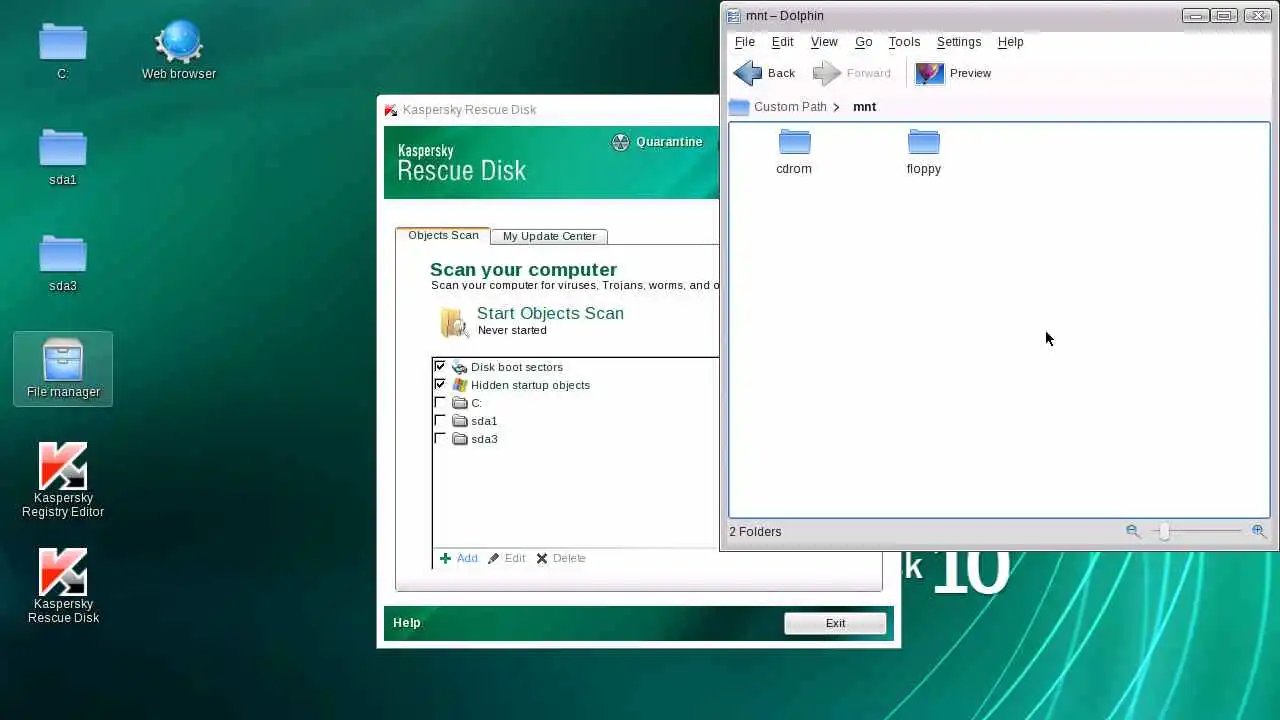The image size is (1280, 720).
Task: Click the Edit pencil icon
Action: 493,558
